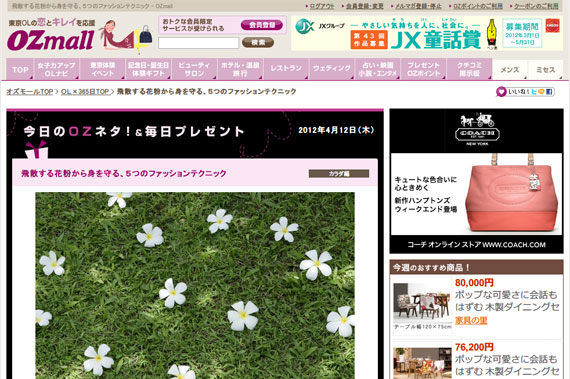Switch to the ミセス tab
This screenshot has width=570, height=379.
tap(545, 70)
